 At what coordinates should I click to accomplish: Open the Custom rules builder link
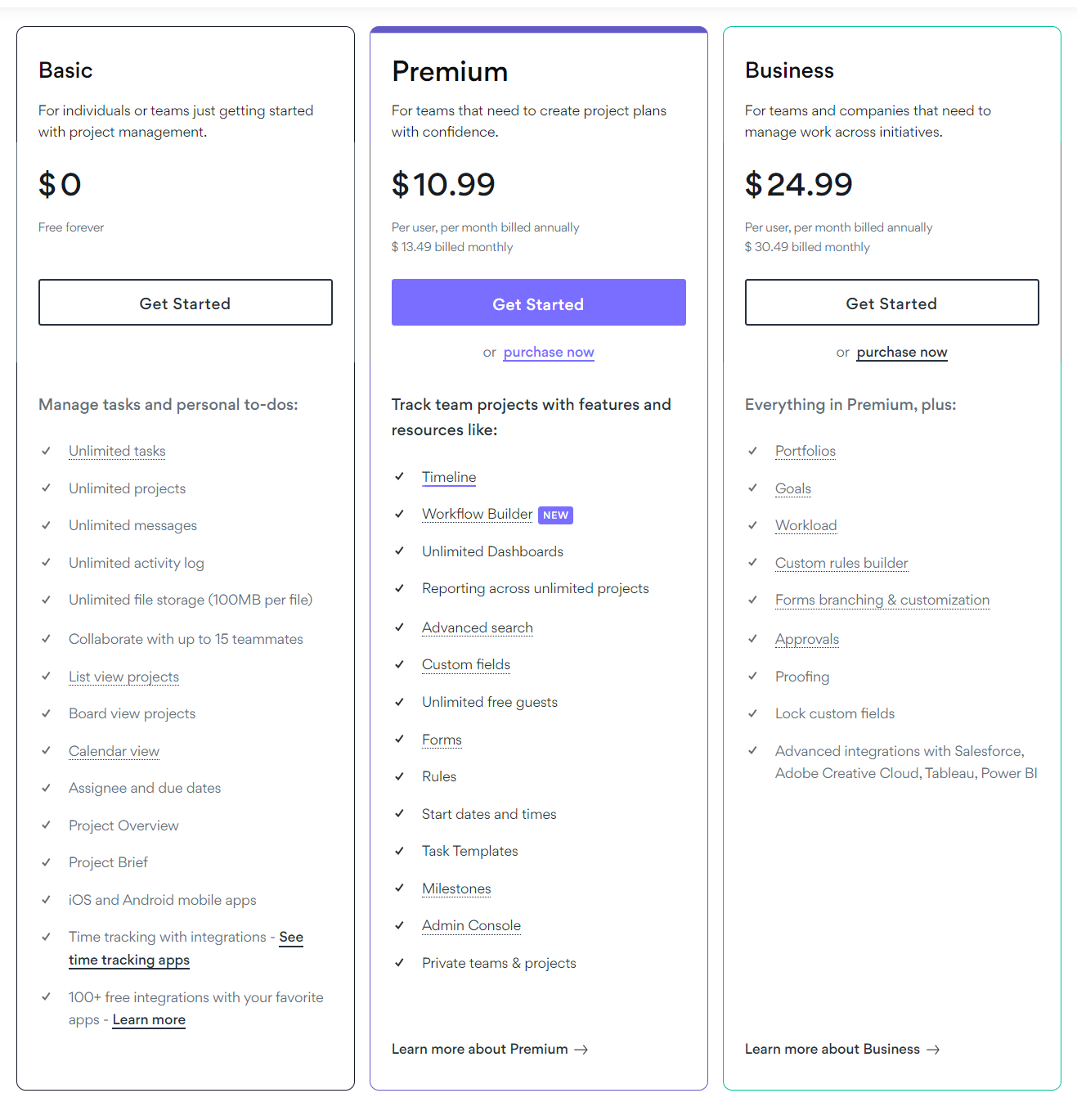click(x=841, y=563)
